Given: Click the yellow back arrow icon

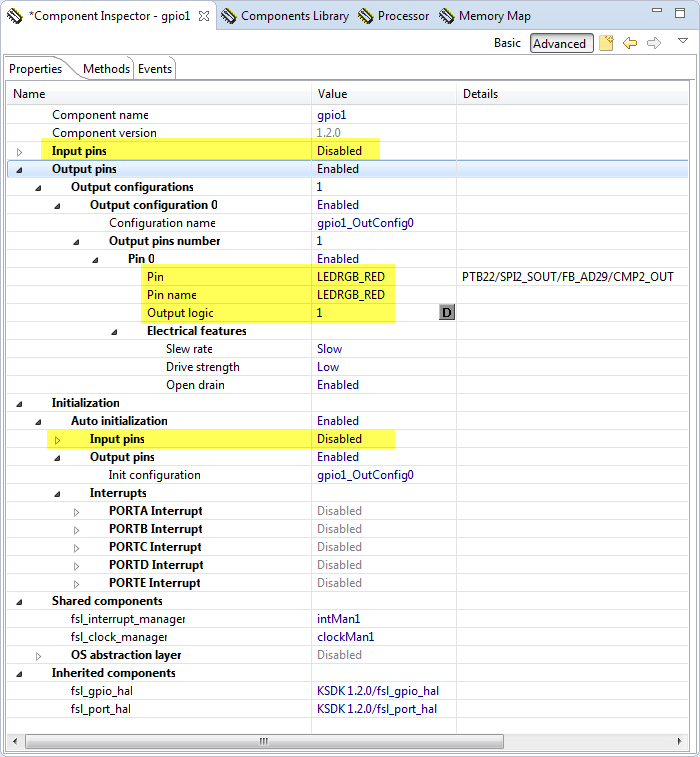Looking at the screenshot, I should point(630,43).
